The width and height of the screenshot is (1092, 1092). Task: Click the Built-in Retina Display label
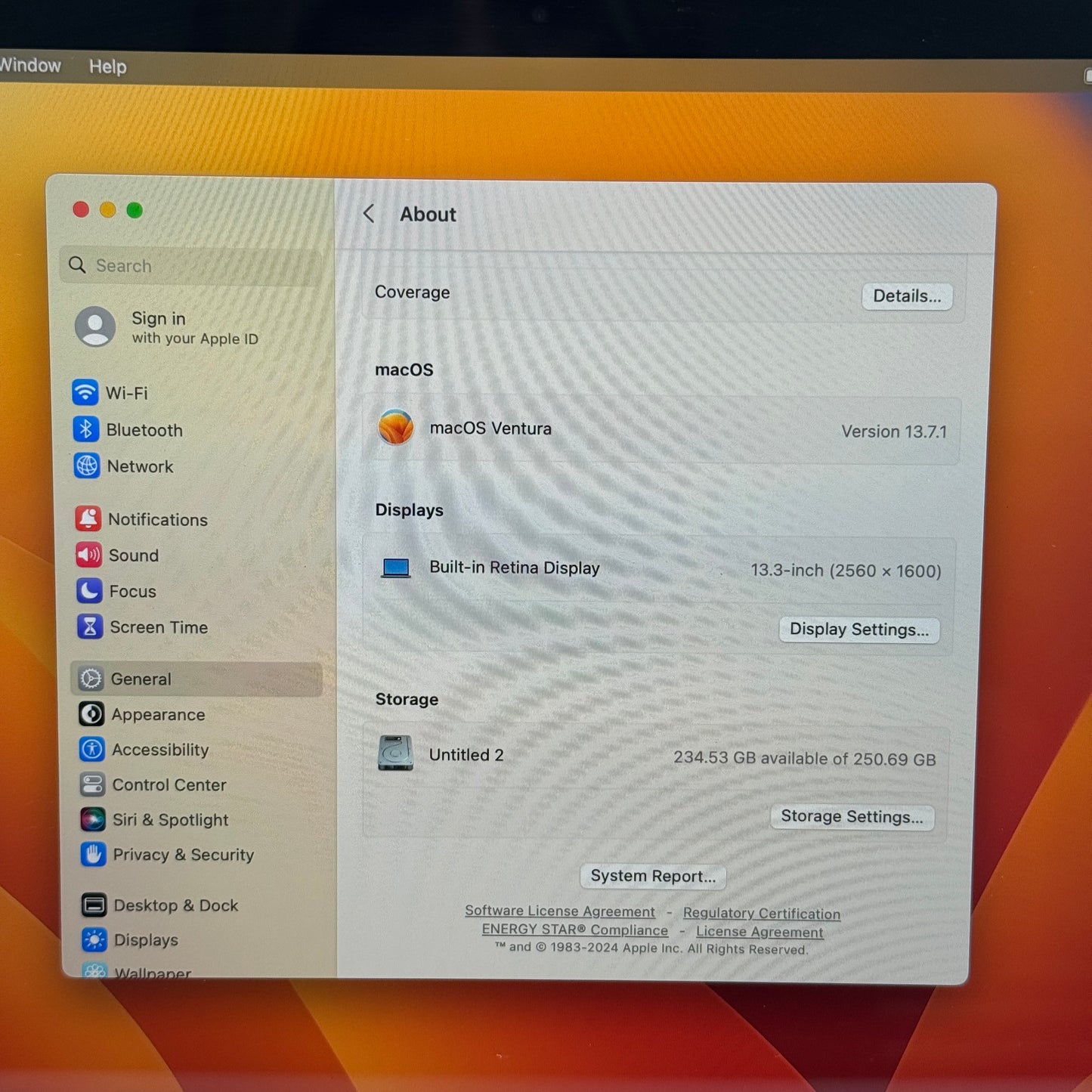pos(515,568)
